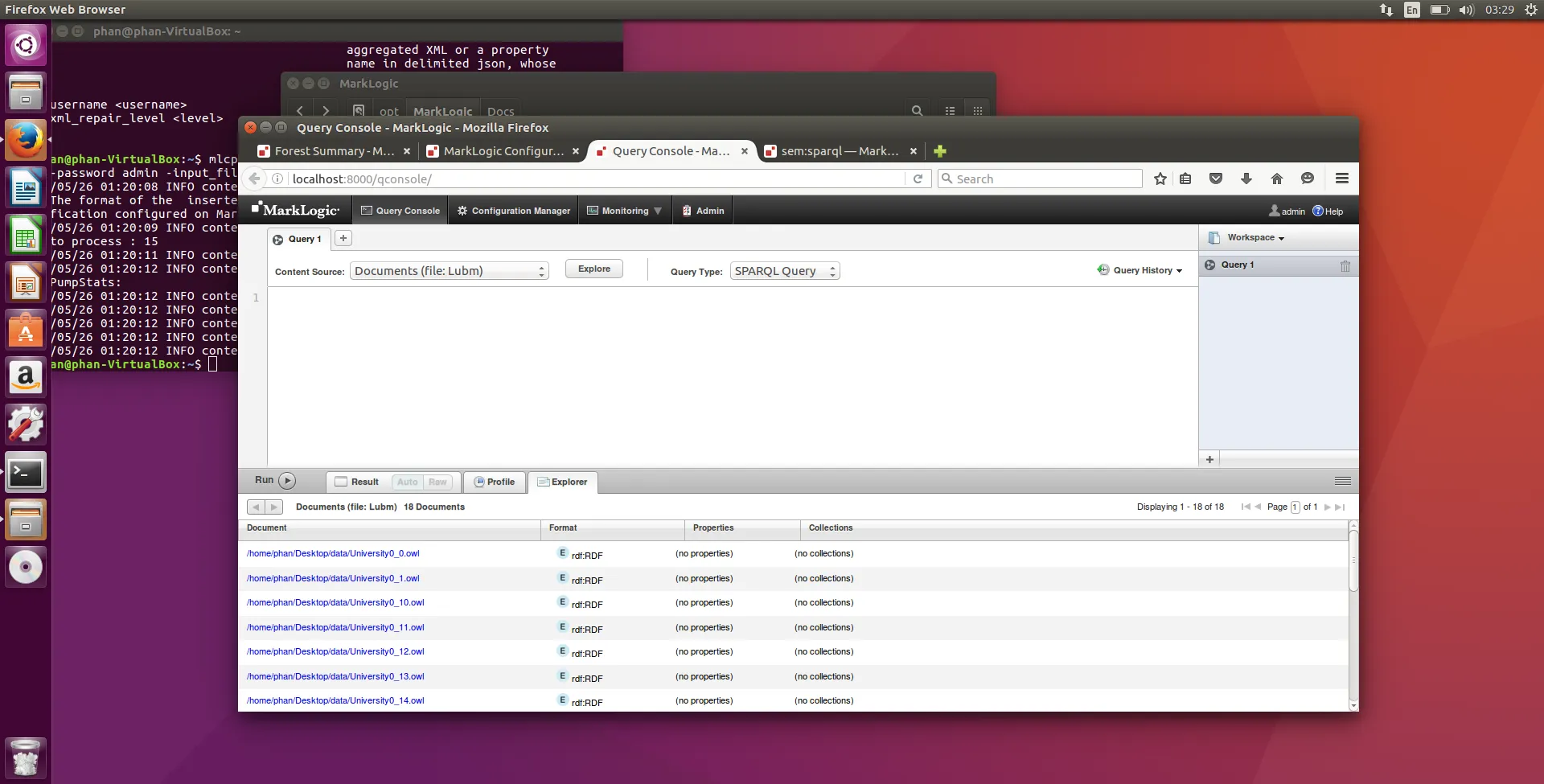Go to previous explorer result arrow

[256, 507]
